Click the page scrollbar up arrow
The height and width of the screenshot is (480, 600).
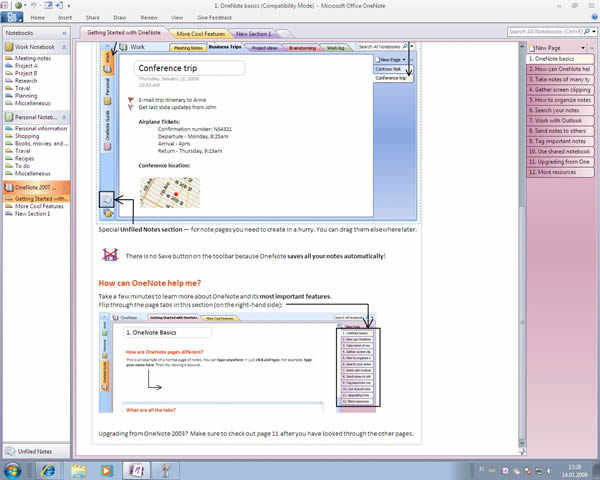522,46
